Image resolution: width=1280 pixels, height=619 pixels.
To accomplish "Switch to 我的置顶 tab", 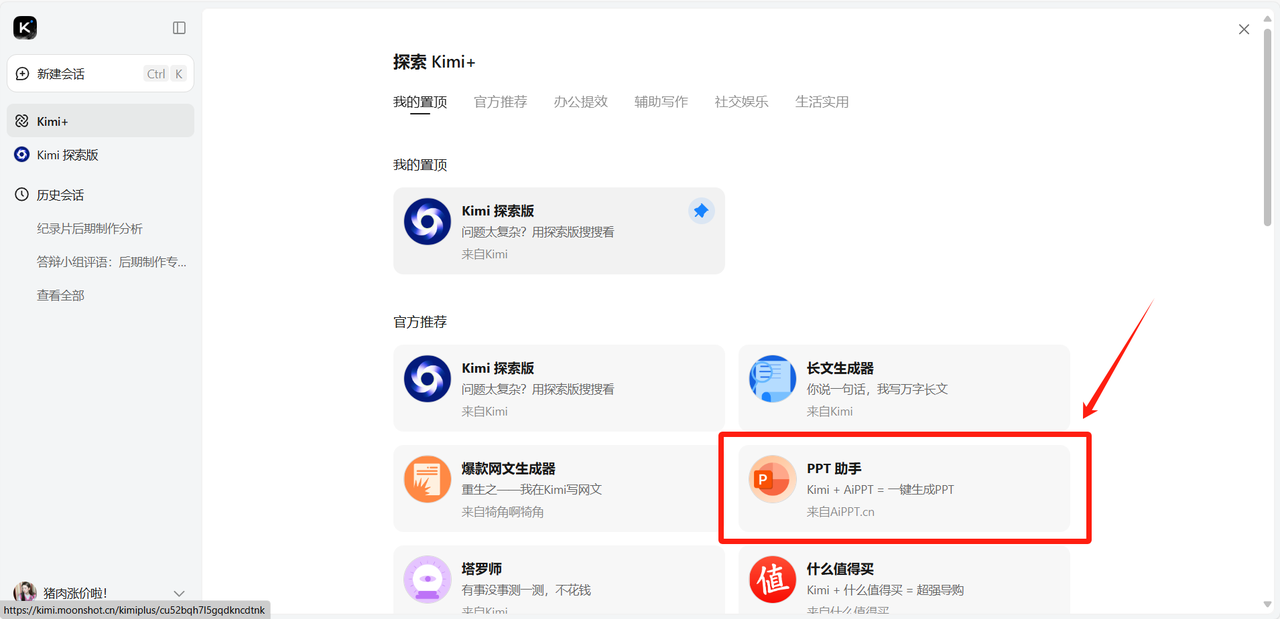I will (x=420, y=102).
